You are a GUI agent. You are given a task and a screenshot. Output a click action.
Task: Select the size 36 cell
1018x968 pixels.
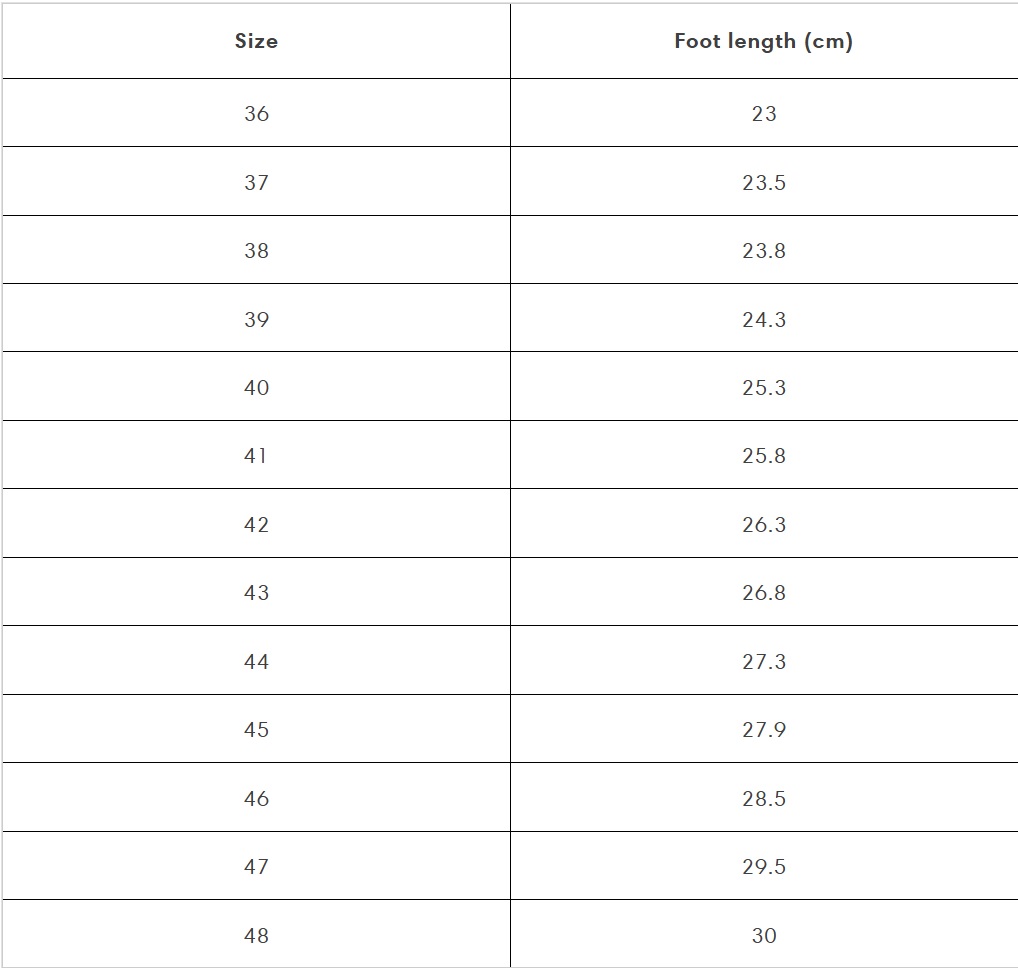click(x=256, y=113)
